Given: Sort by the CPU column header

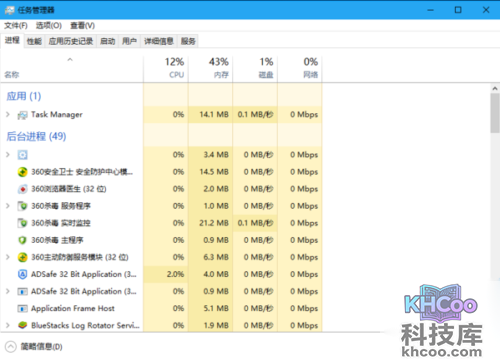Looking at the screenshot, I should point(166,68).
